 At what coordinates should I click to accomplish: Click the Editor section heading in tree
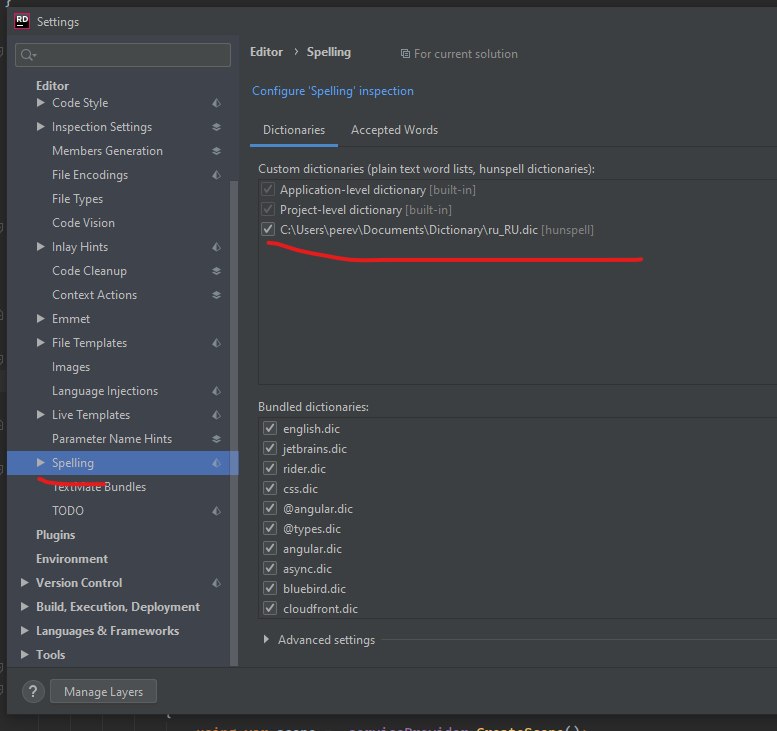[x=53, y=86]
